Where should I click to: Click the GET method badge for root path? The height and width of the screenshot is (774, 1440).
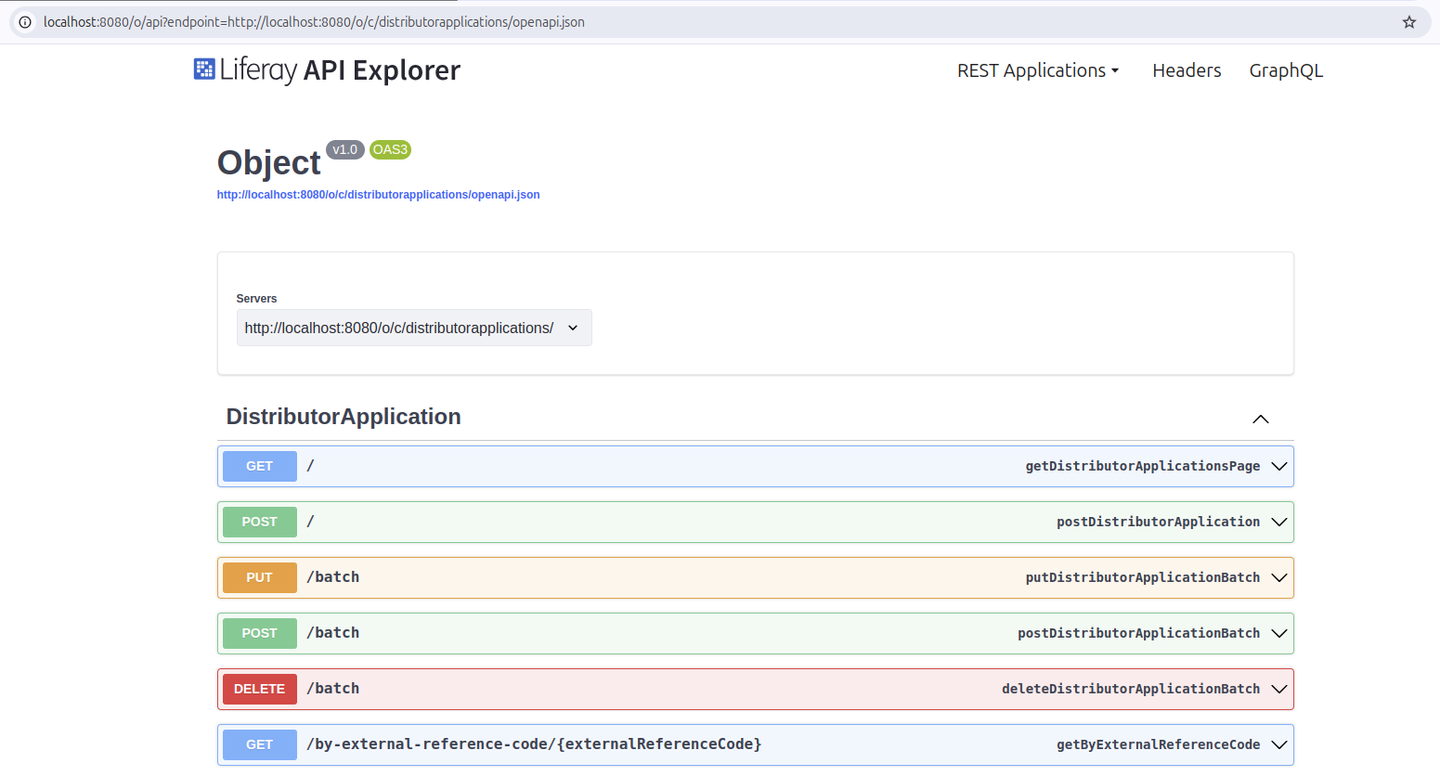(x=259, y=466)
